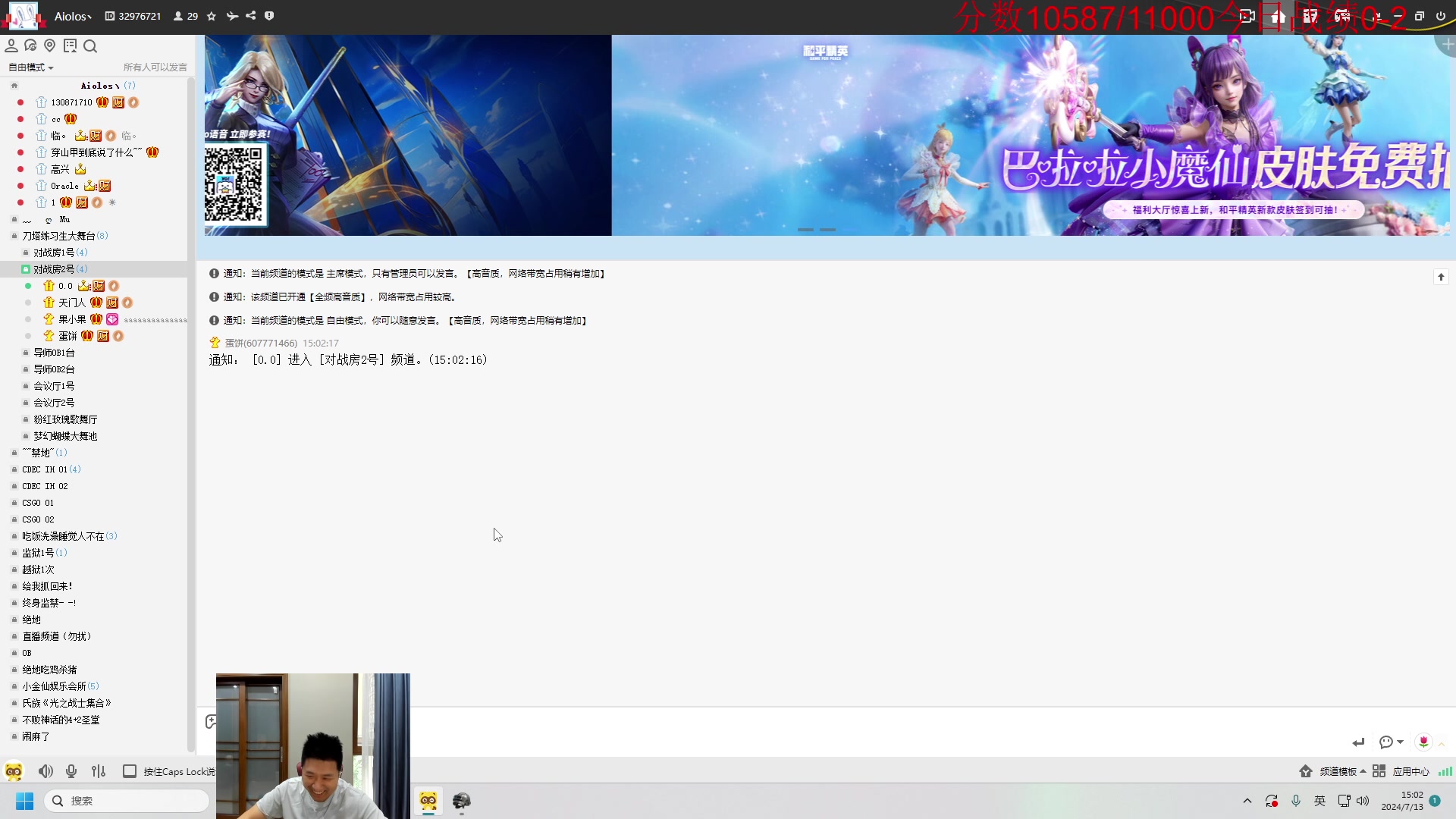Click the location pin icon in sidebar

click(50, 46)
